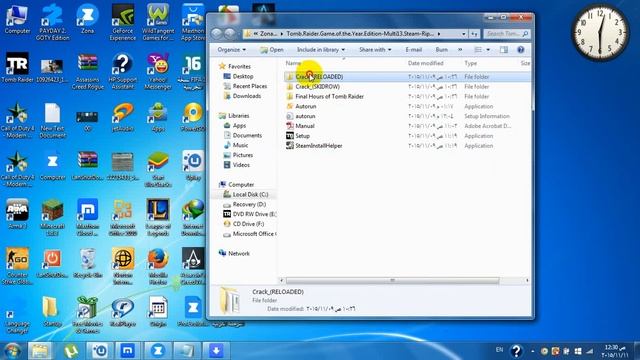Open Tomb Raider desktop shortcut
The image size is (640, 360).
[17, 68]
